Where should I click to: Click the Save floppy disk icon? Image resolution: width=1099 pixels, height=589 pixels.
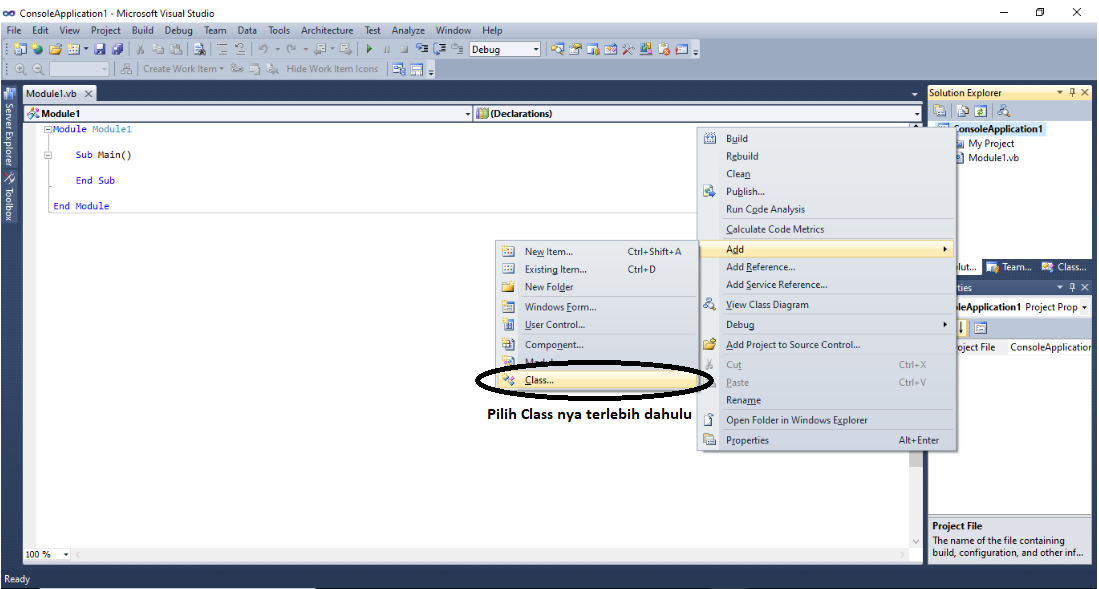(100, 49)
